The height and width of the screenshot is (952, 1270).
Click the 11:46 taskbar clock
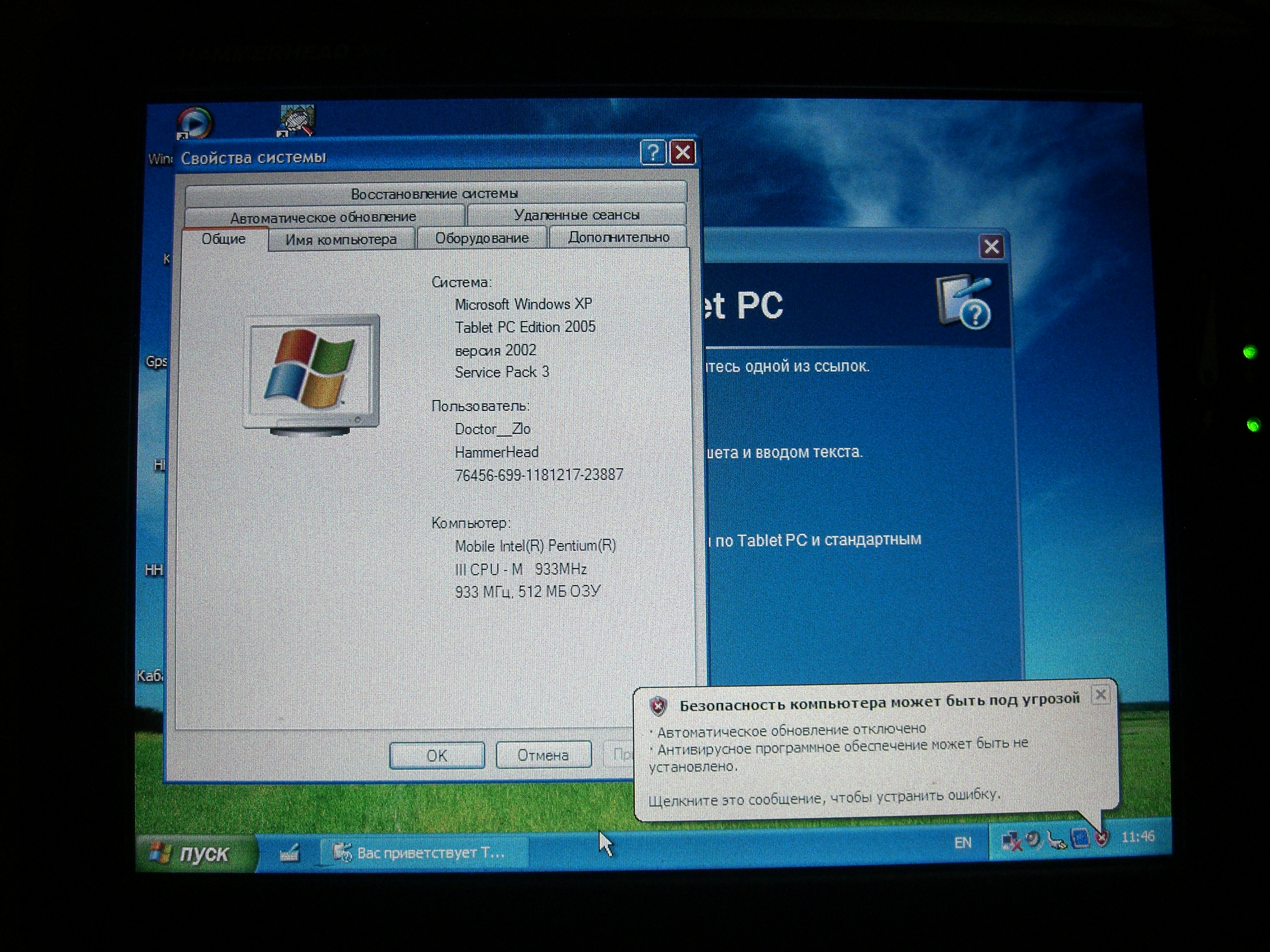(1138, 837)
